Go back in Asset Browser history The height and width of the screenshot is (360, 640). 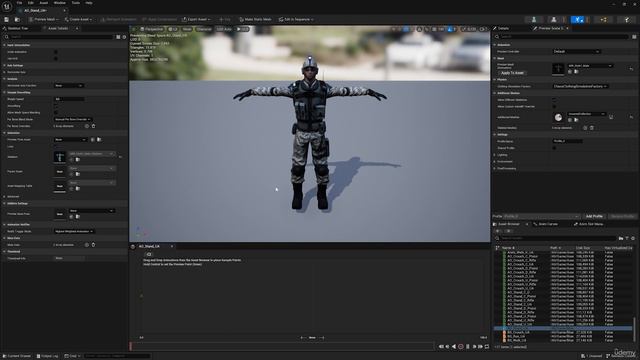tap(498, 231)
